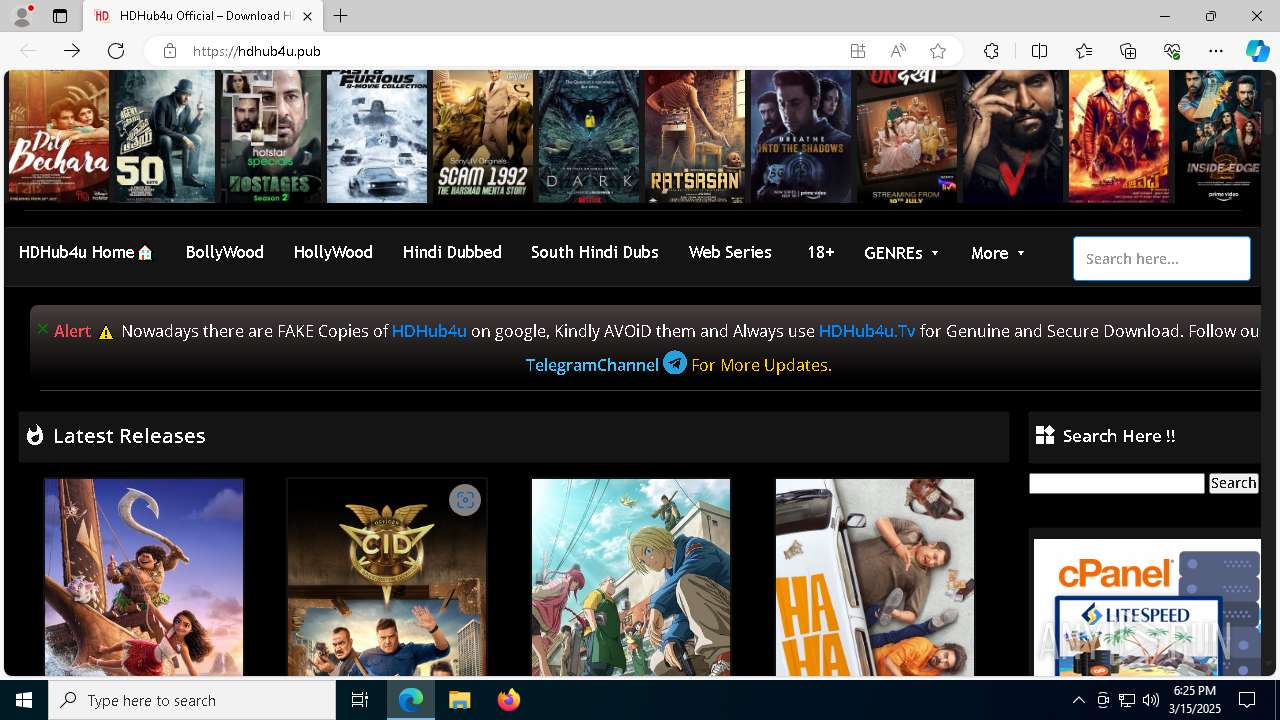Image resolution: width=1280 pixels, height=720 pixels.
Task: Open the app available icon in address bar
Action: (857, 51)
